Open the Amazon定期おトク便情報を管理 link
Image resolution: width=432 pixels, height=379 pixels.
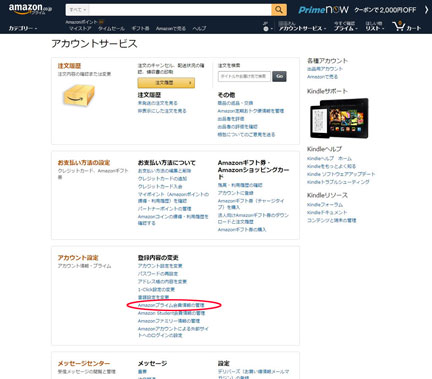pyautogui.click(x=251, y=111)
